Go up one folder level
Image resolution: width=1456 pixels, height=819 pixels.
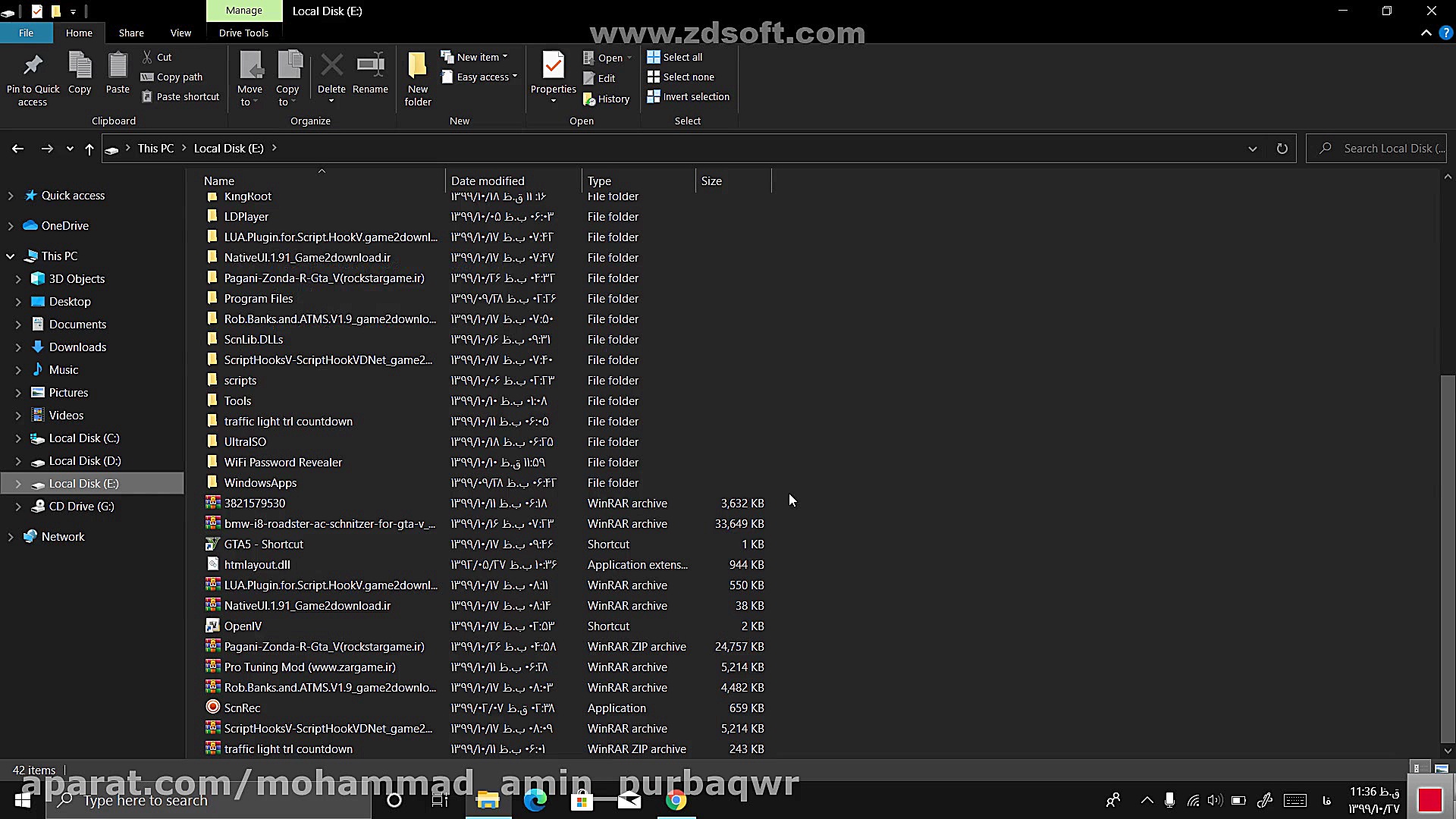coord(89,149)
